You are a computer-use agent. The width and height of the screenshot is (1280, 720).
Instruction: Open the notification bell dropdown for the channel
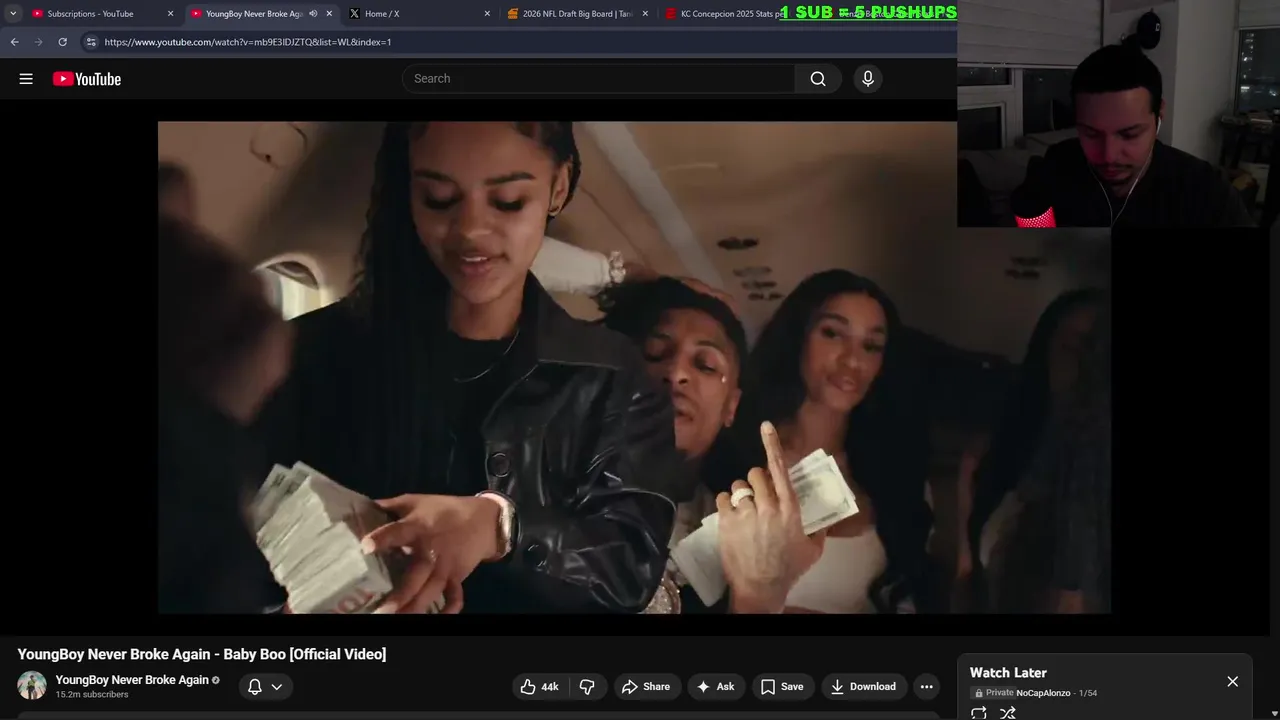coord(265,686)
